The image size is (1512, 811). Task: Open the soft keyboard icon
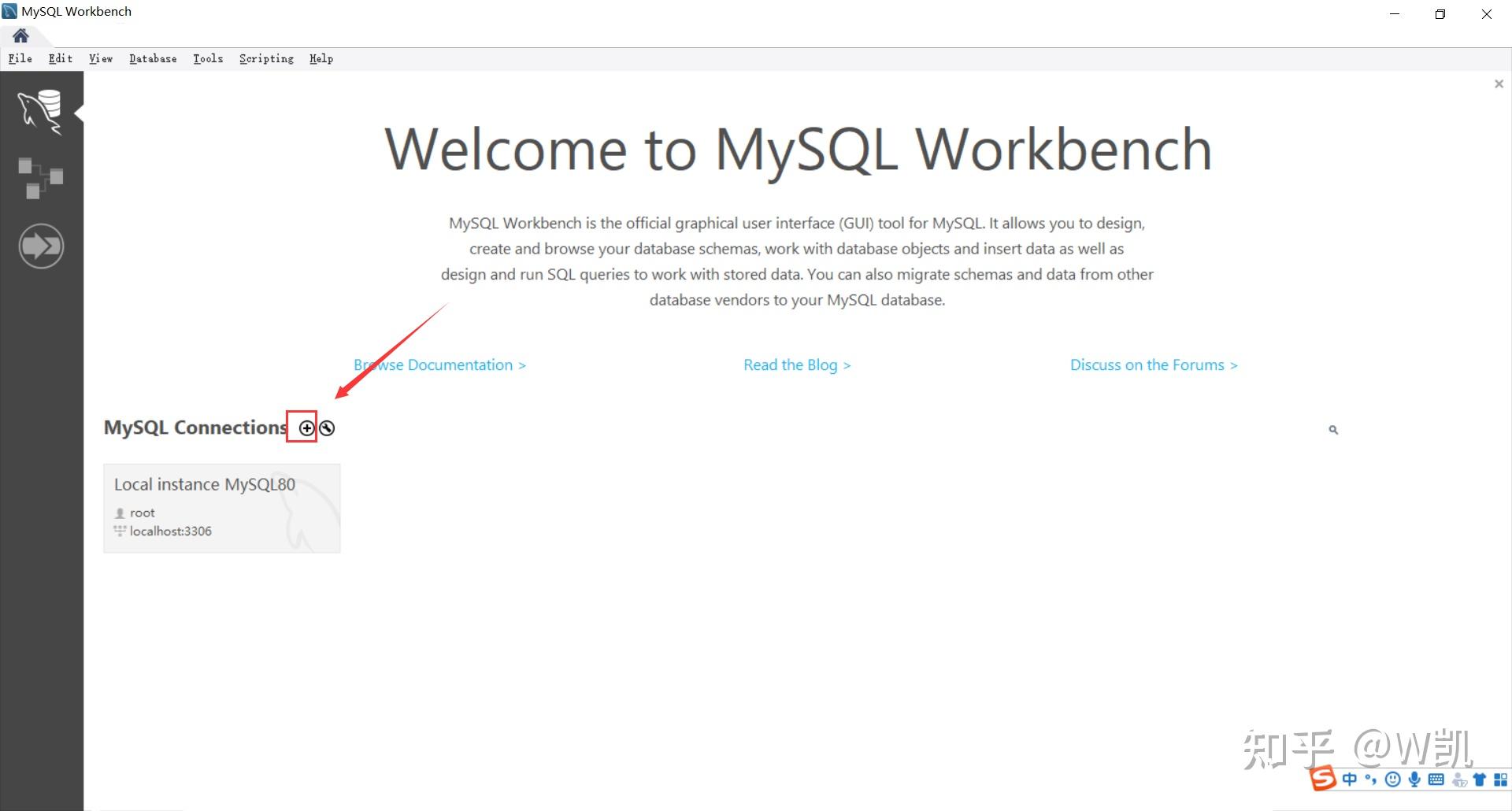(1436, 780)
